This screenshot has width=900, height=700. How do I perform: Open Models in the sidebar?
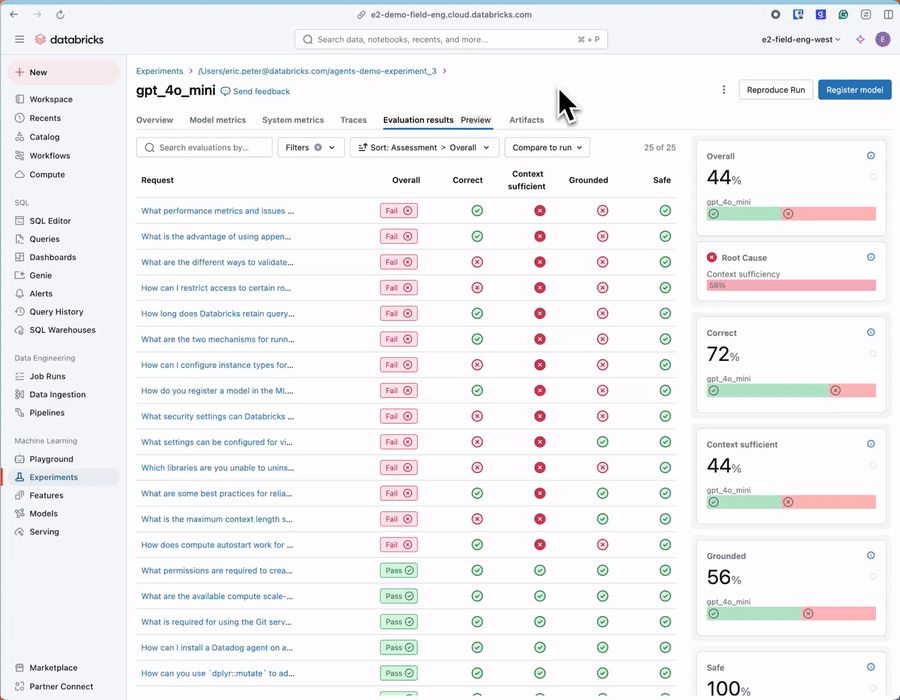43,514
